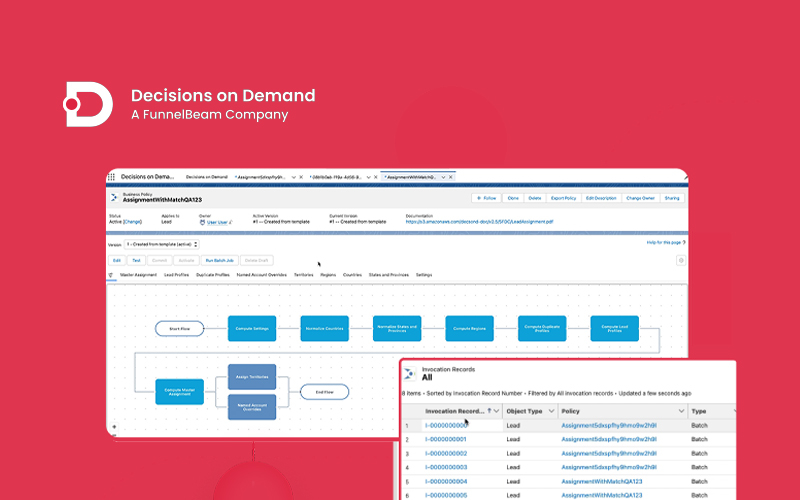Image resolution: width=800 pixels, height=500 pixels.
Task: Click the Decisions on Demand D logo
Action: (88, 104)
